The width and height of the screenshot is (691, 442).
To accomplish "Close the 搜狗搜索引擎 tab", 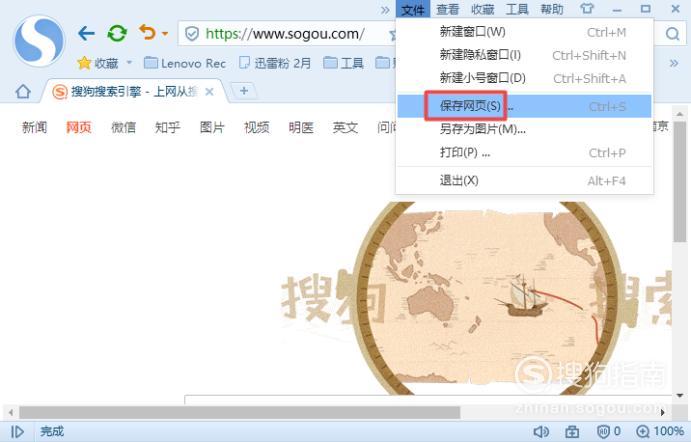I will click(x=210, y=92).
